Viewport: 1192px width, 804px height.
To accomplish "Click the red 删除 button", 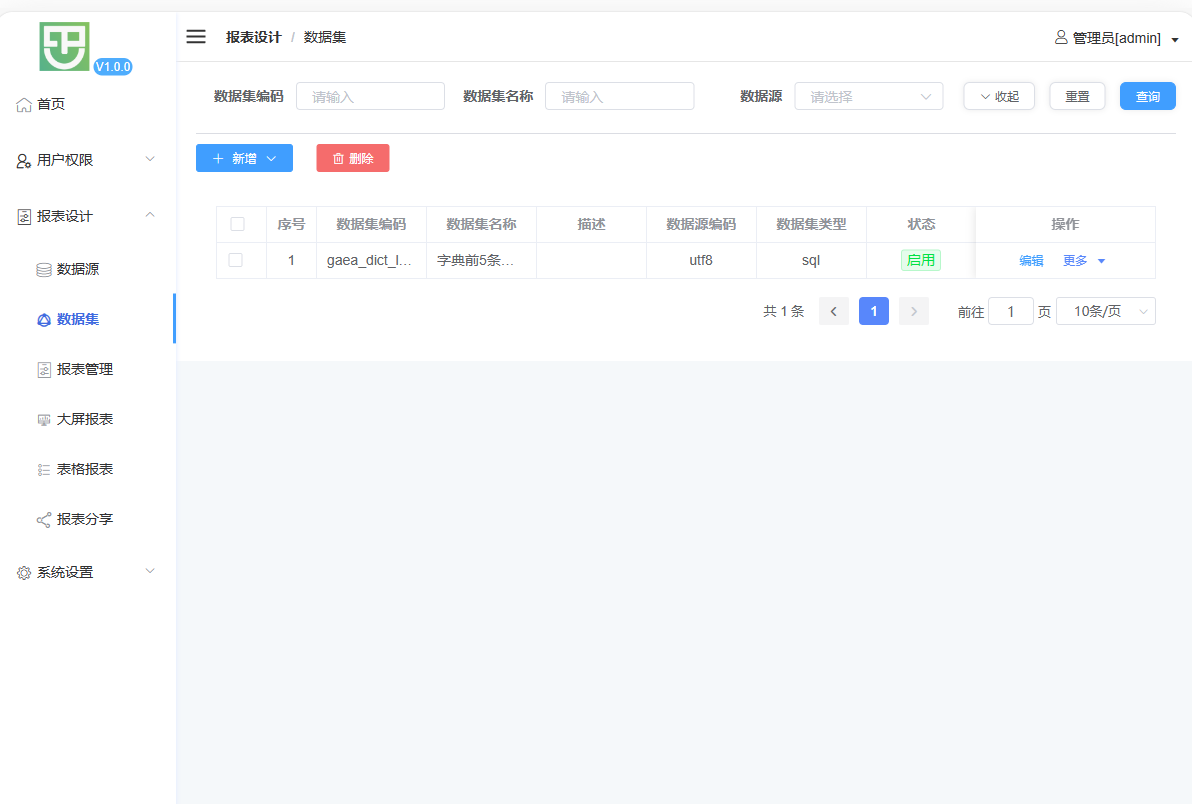I will [353, 158].
